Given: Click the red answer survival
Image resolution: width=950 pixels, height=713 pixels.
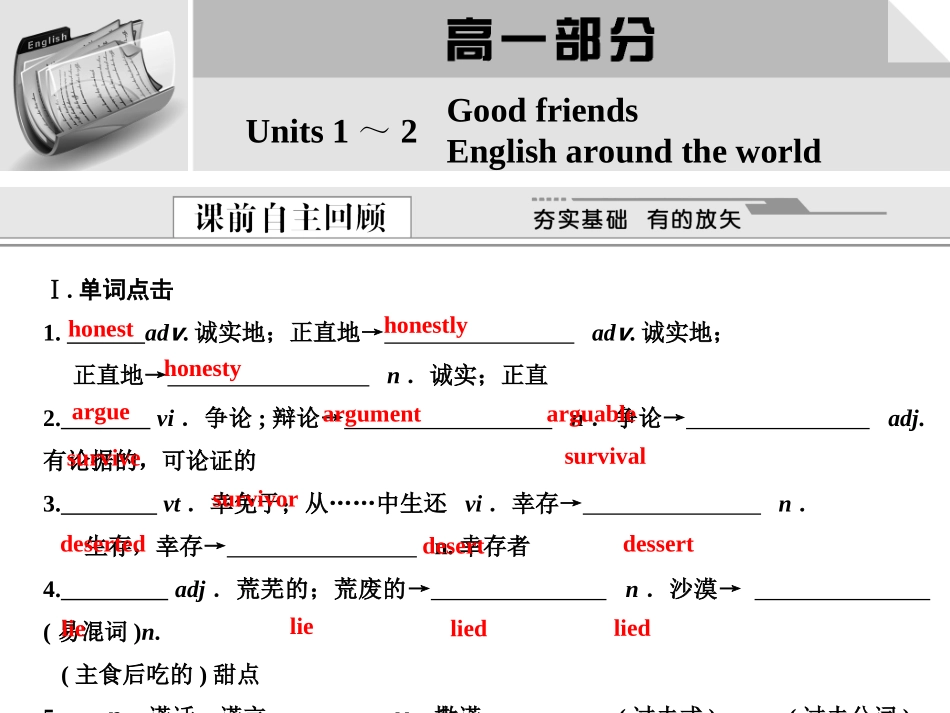Looking at the screenshot, I should pyautogui.click(x=605, y=456).
